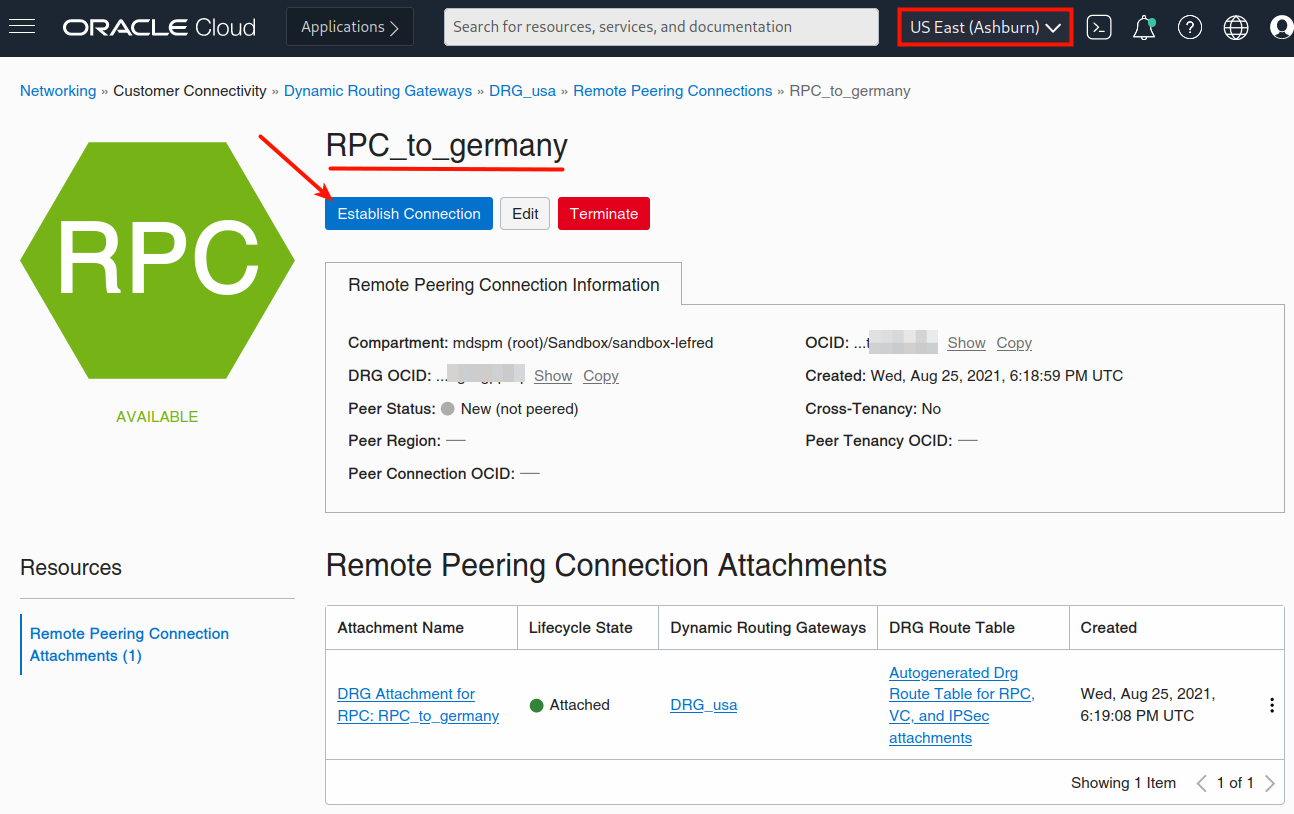This screenshot has height=814, width=1294.
Task: Click the Resources sidebar heading
Action: click(x=71, y=568)
